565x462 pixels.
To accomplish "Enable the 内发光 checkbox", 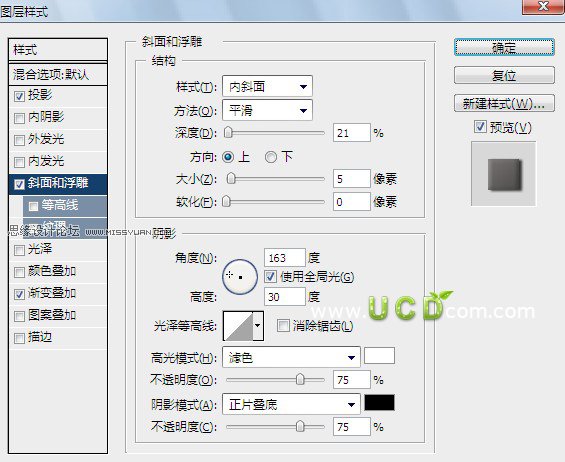I will [19, 162].
